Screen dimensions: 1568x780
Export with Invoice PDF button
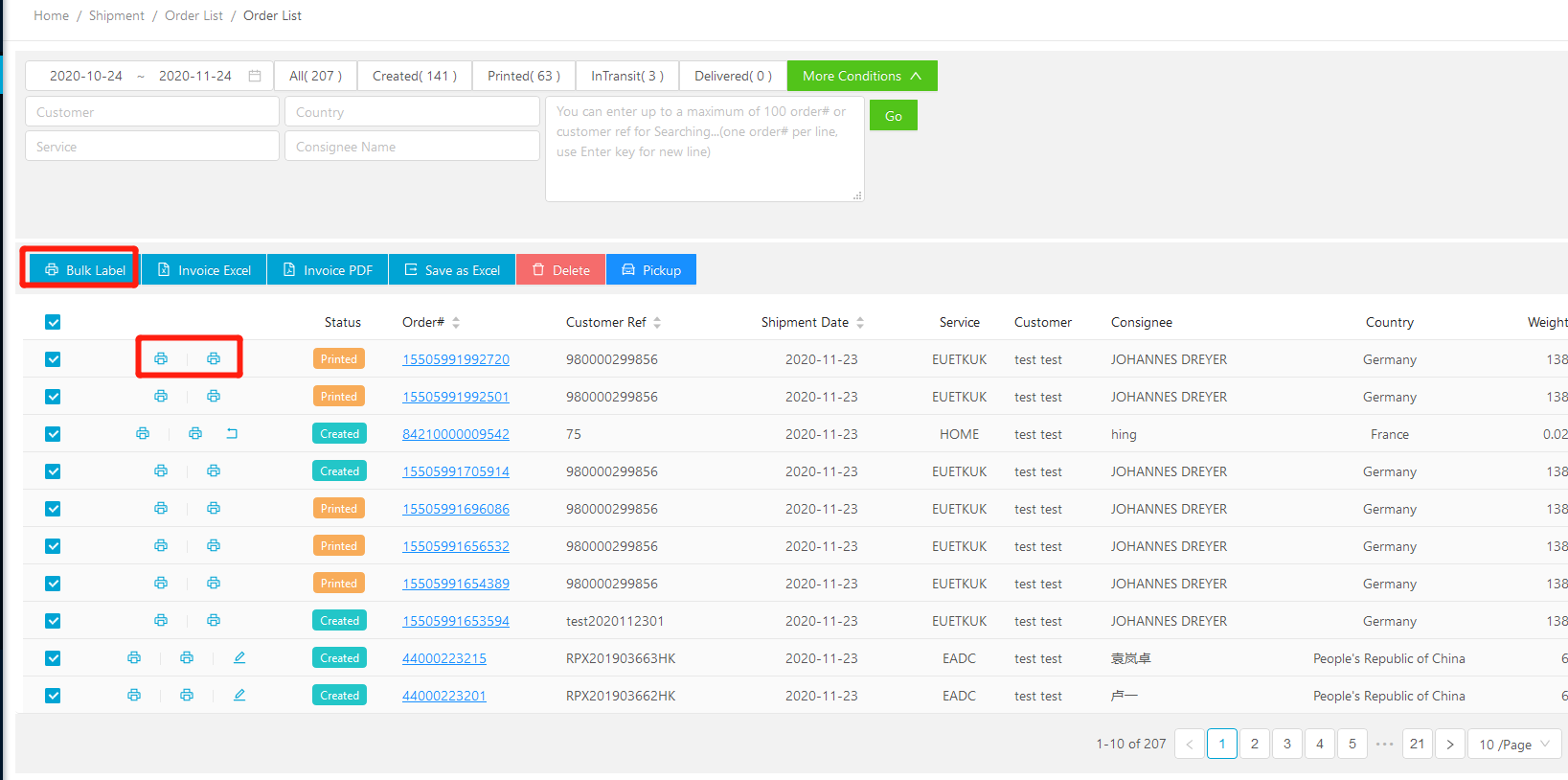pyautogui.click(x=328, y=269)
